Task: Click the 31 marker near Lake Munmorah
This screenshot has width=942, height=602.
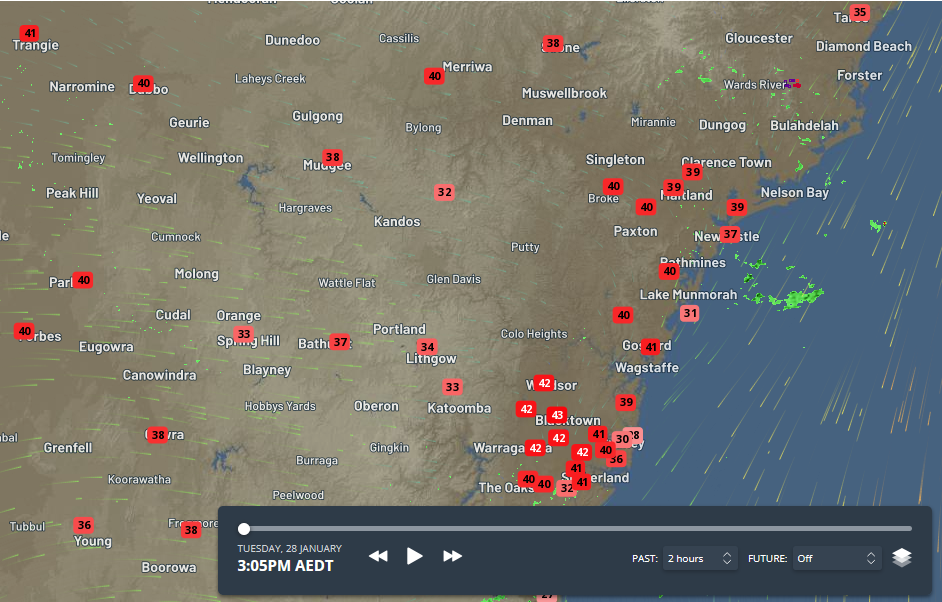Action: [x=689, y=313]
